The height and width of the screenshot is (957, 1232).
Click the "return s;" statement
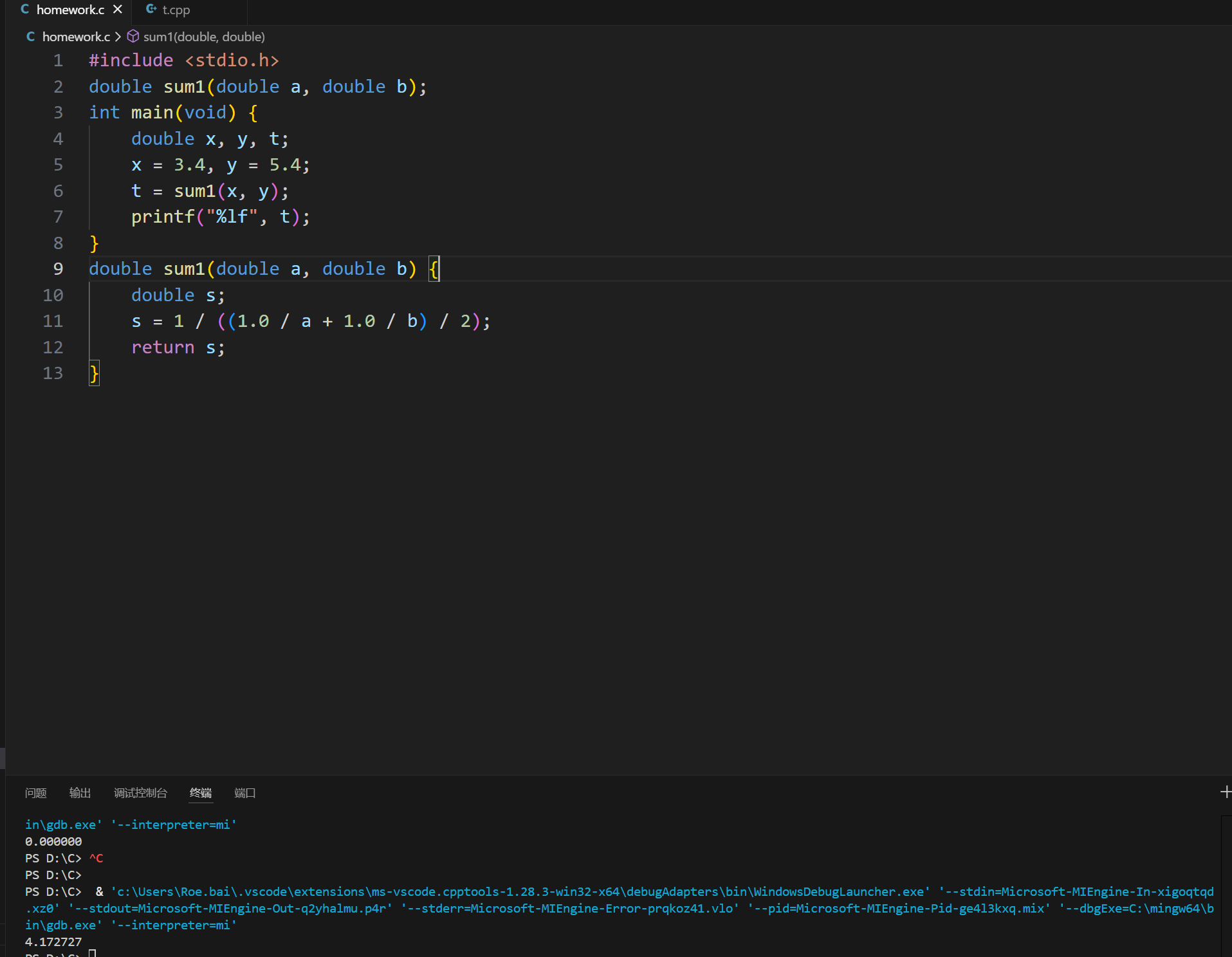[x=178, y=348]
